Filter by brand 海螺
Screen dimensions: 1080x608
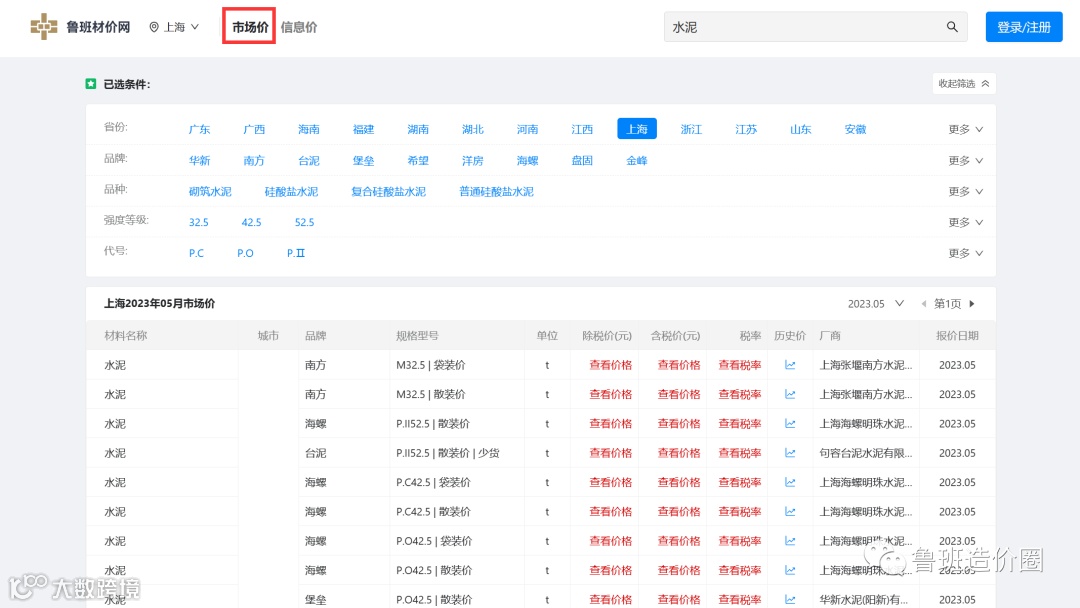click(528, 160)
